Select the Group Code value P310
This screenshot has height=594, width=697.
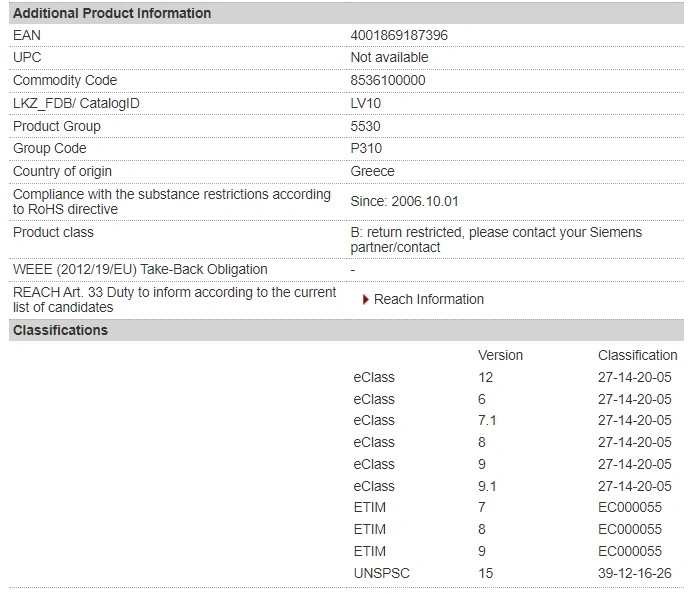pos(366,149)
